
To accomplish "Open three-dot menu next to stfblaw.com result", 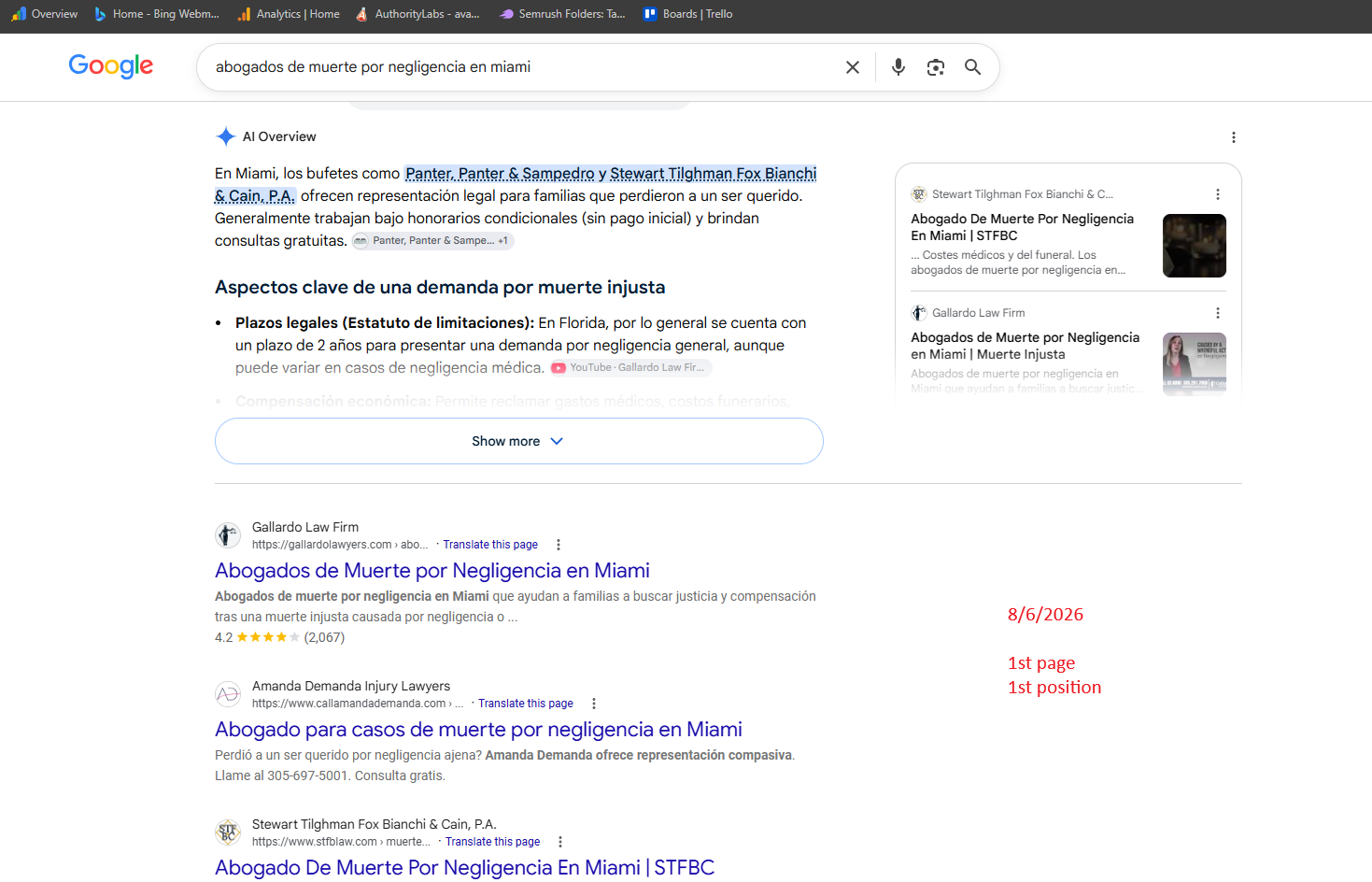I will (x=560, y=842).
